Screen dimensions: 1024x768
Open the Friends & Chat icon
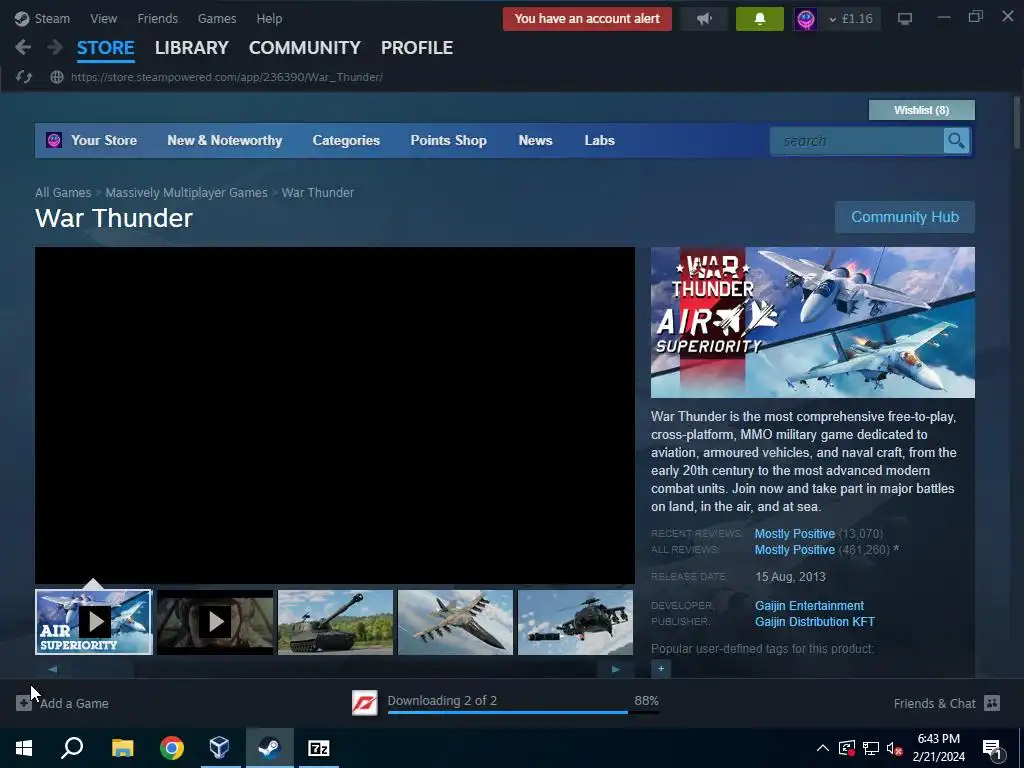coord(992,703)
